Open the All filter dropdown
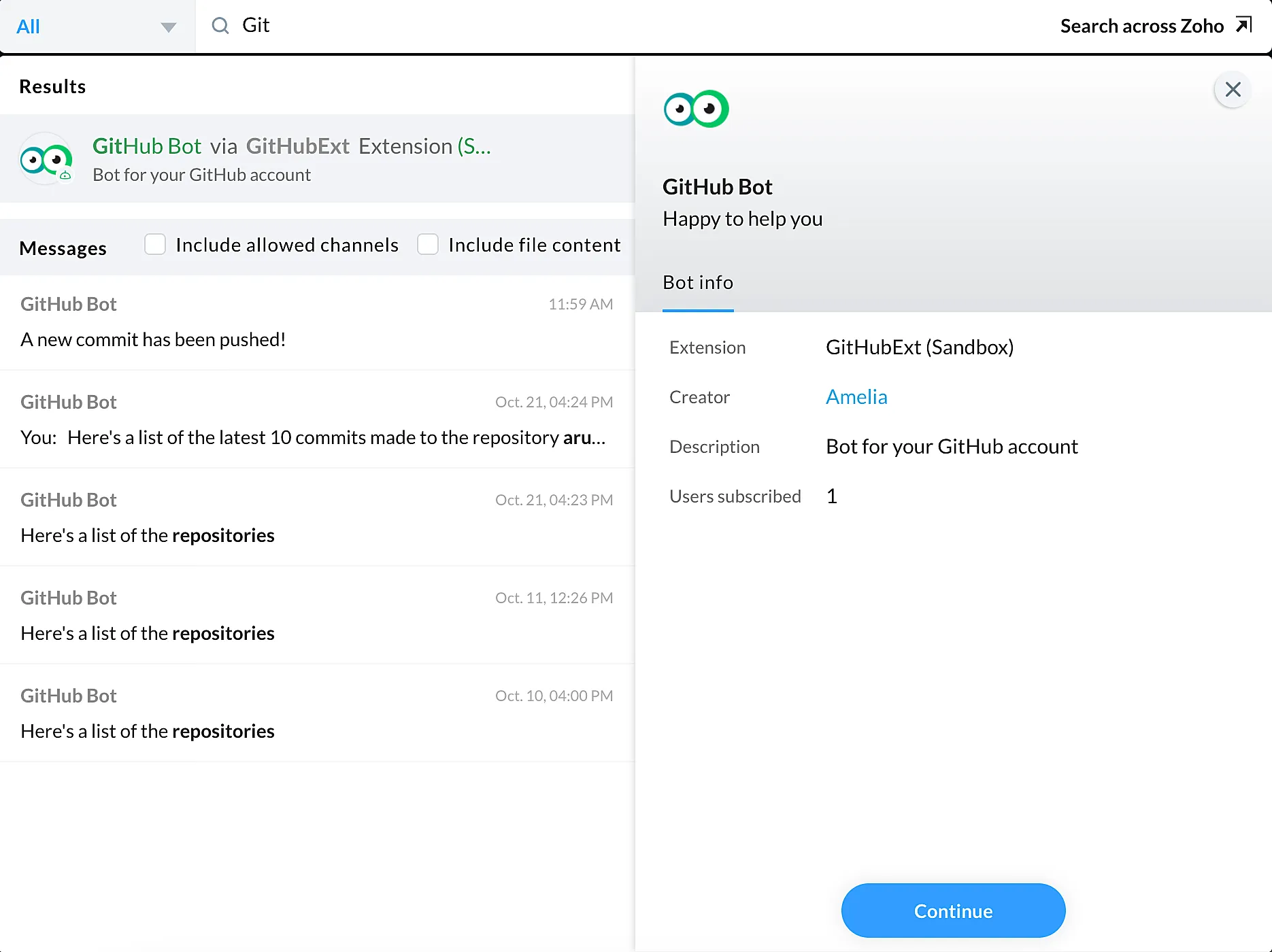 (x=95, y=27)
